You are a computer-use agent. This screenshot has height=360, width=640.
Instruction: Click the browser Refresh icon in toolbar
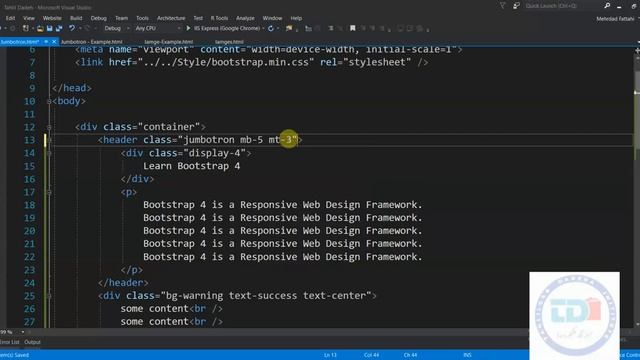(271, 29)
